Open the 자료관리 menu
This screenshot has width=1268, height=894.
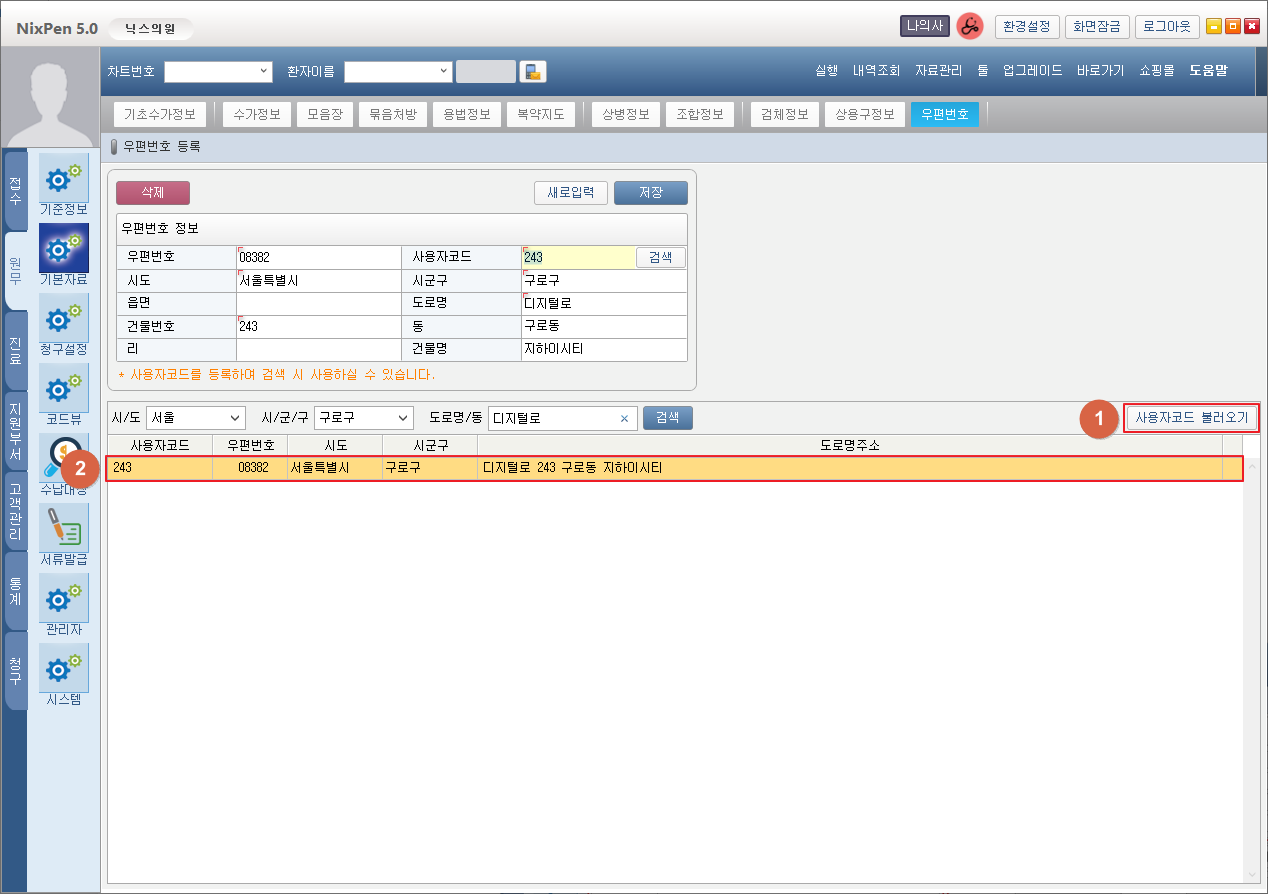click(938, 71)
